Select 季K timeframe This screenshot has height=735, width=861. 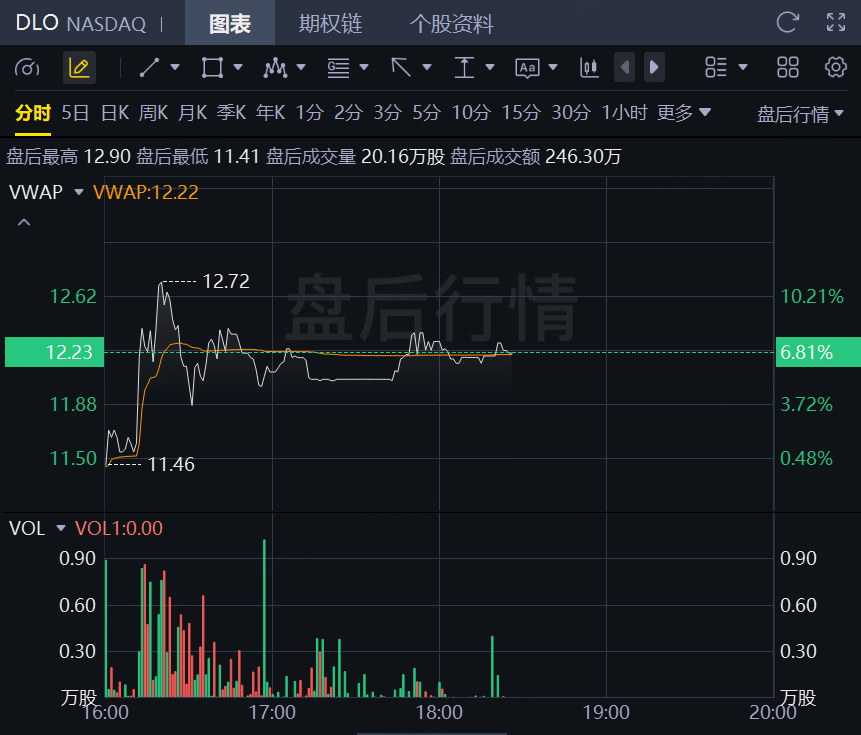231,113
